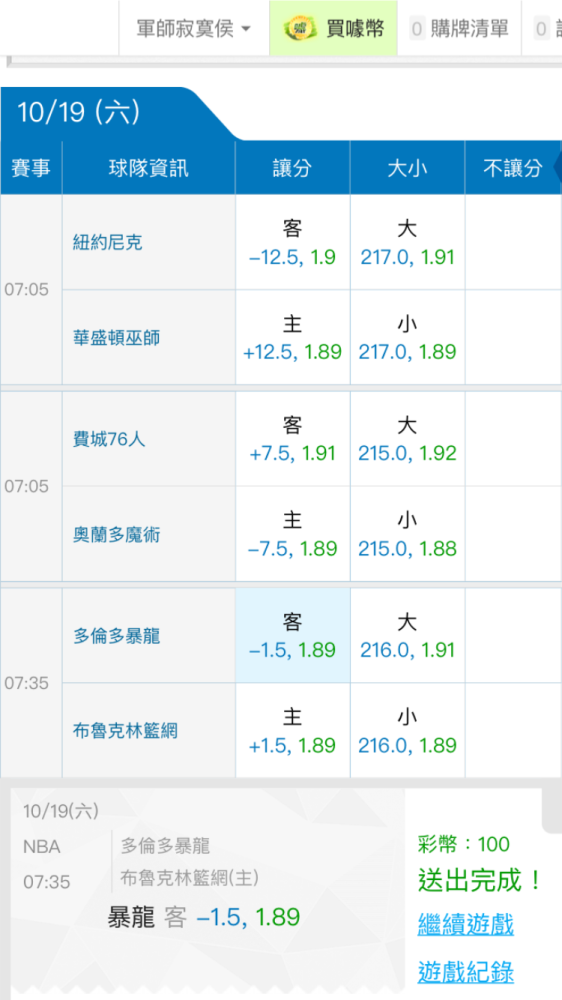Pick Philadelphia 76ers away spread +7.5

tap(292, 439)
